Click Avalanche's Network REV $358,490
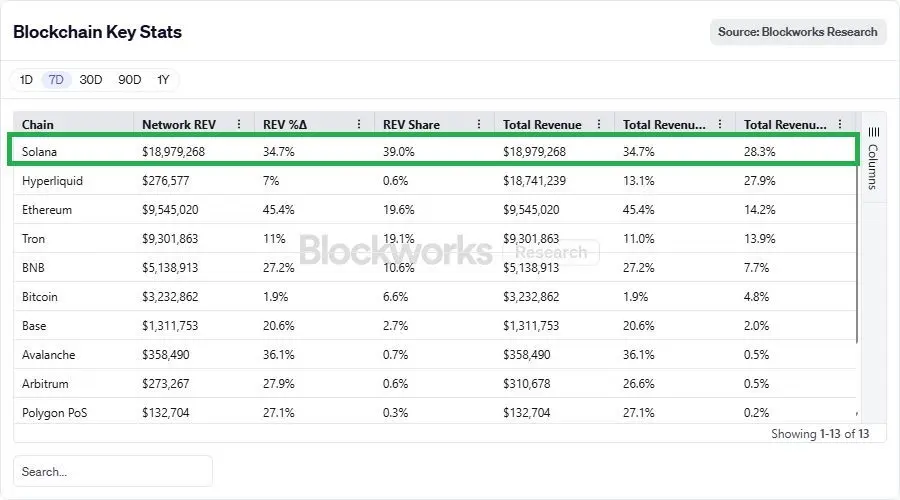Viewport: 900px width, 500px height. 166,355
